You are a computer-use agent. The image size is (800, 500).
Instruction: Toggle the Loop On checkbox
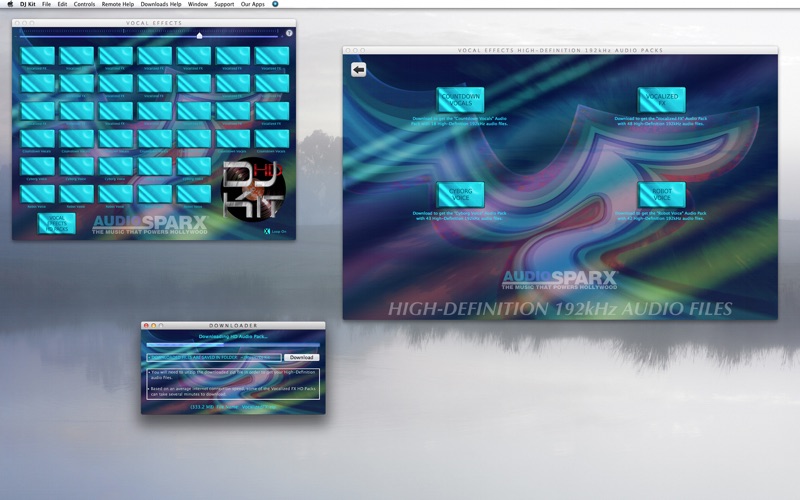[x=267, y=231]
